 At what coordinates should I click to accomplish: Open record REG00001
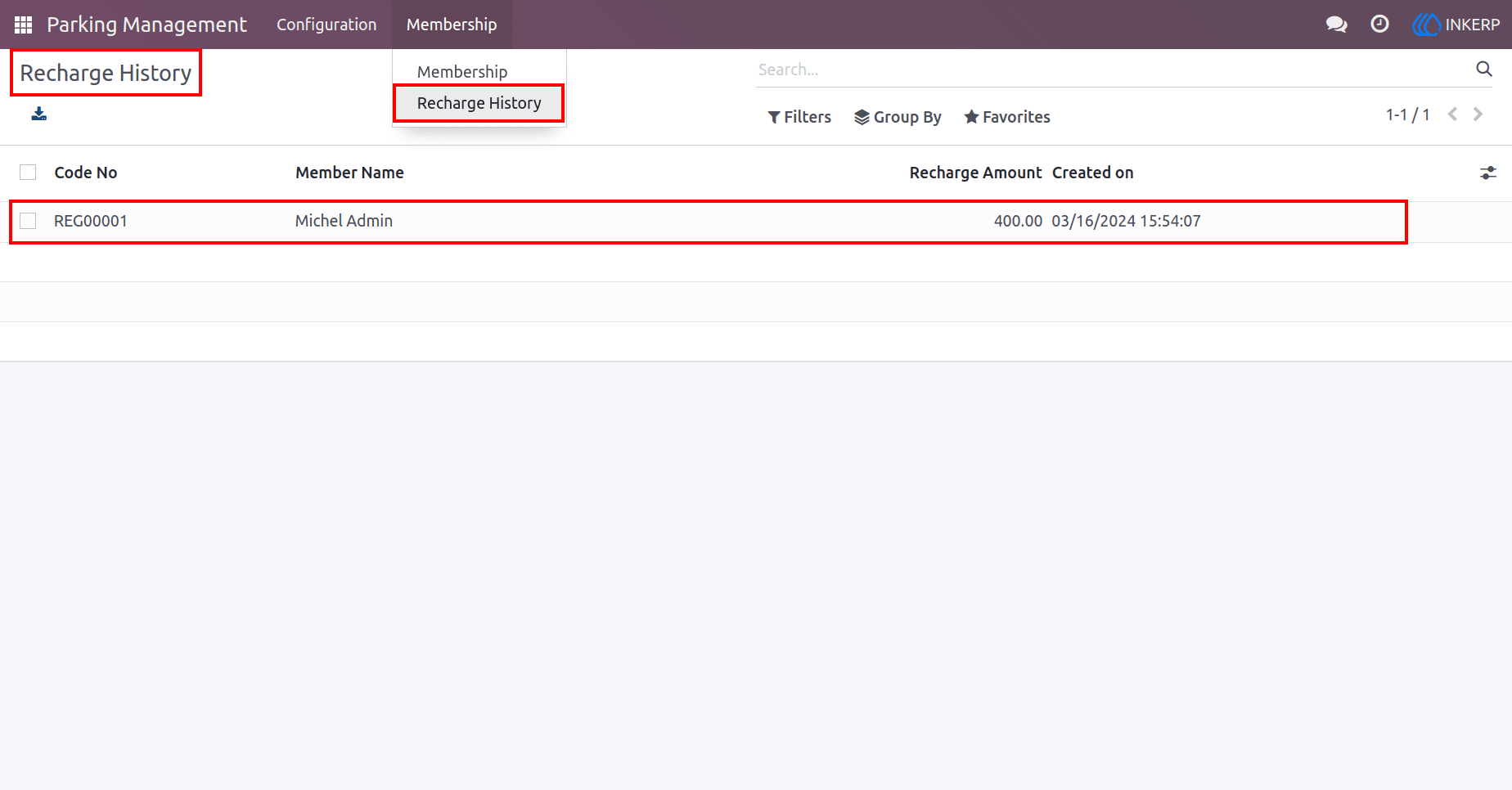pos(91,221)
